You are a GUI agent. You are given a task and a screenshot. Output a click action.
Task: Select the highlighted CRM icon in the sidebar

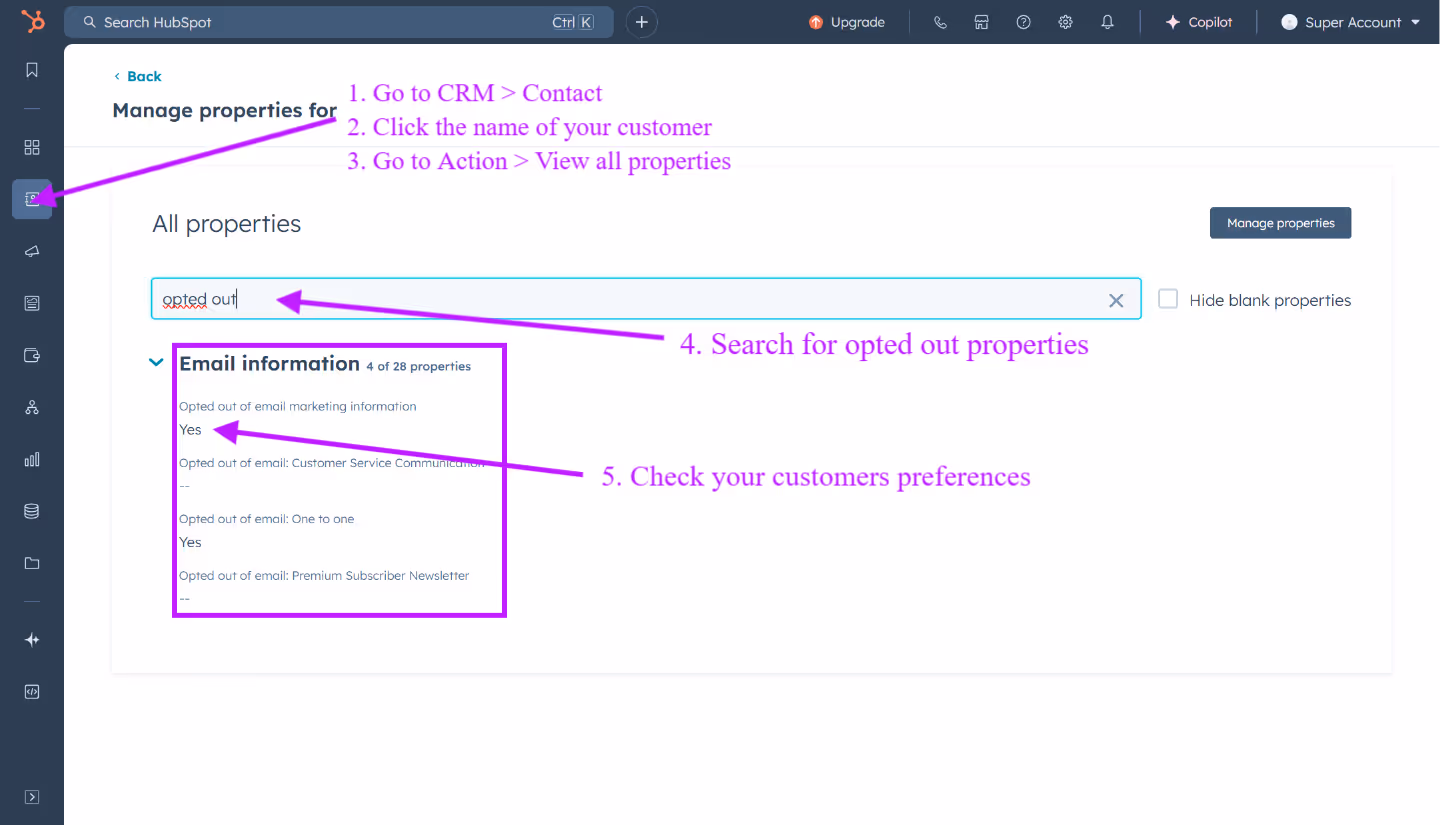click(31, 198)
